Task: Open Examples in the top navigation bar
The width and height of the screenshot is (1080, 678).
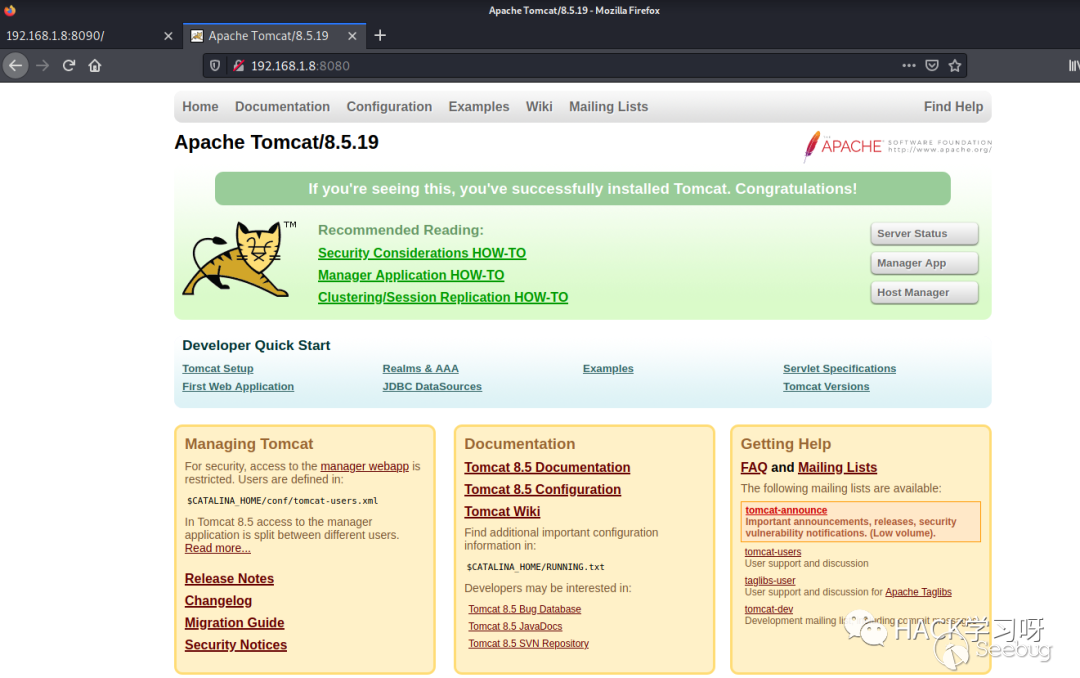Action: tap(479, 107)
